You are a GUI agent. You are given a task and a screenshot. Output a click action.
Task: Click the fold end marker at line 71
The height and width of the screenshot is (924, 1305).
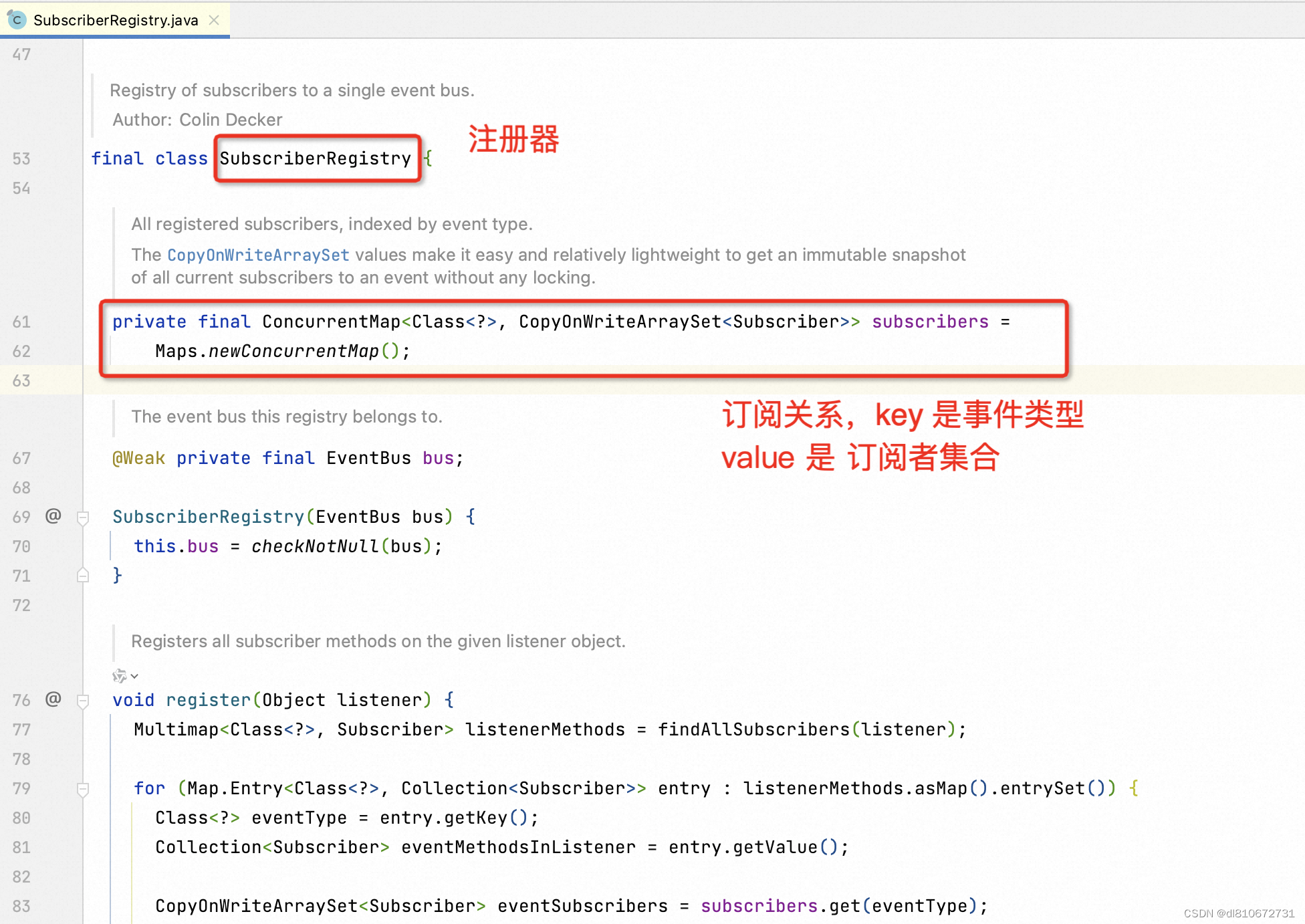click(83, 576)
